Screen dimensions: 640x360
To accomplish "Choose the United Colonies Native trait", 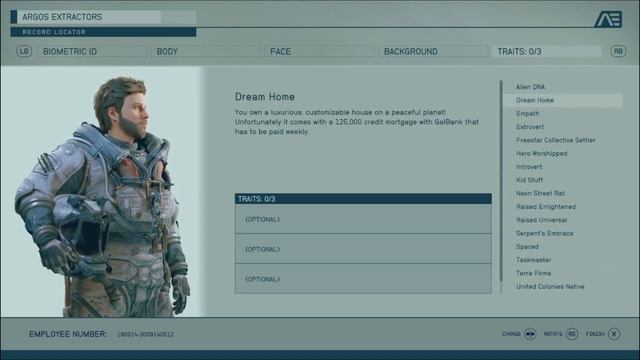I will pyautogui.click(x=550, y=287).
